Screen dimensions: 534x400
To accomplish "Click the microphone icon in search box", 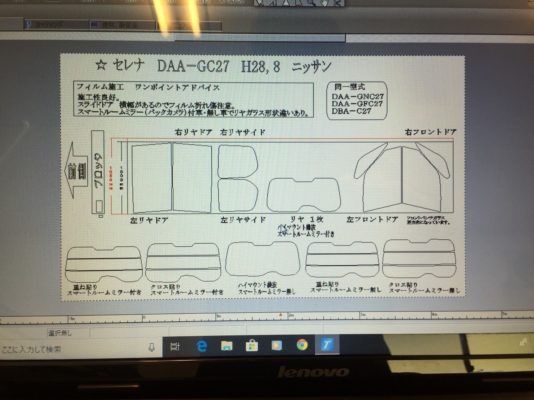I will click(152, 347).
